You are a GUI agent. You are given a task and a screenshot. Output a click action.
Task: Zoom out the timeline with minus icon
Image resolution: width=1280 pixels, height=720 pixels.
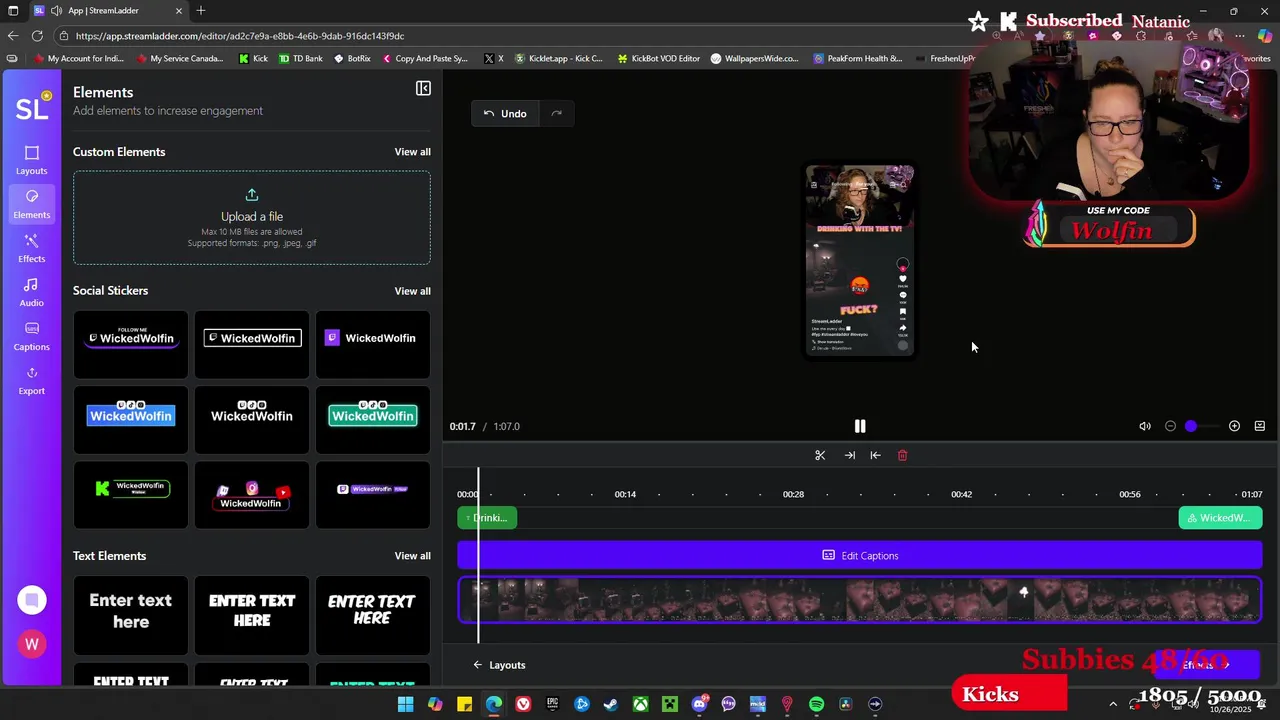tap(1170, 426)
